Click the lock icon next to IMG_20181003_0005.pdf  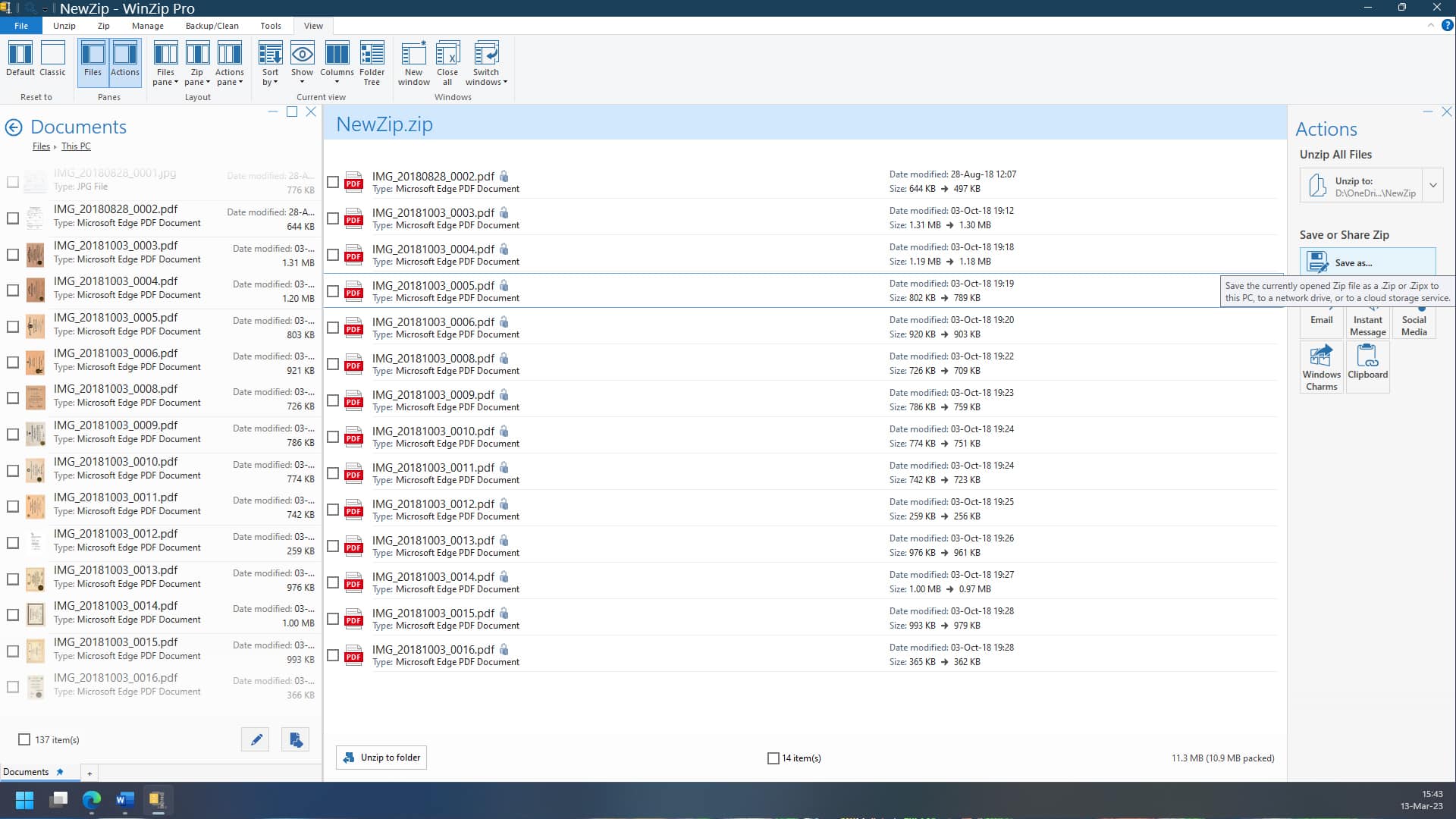point(504,286)
